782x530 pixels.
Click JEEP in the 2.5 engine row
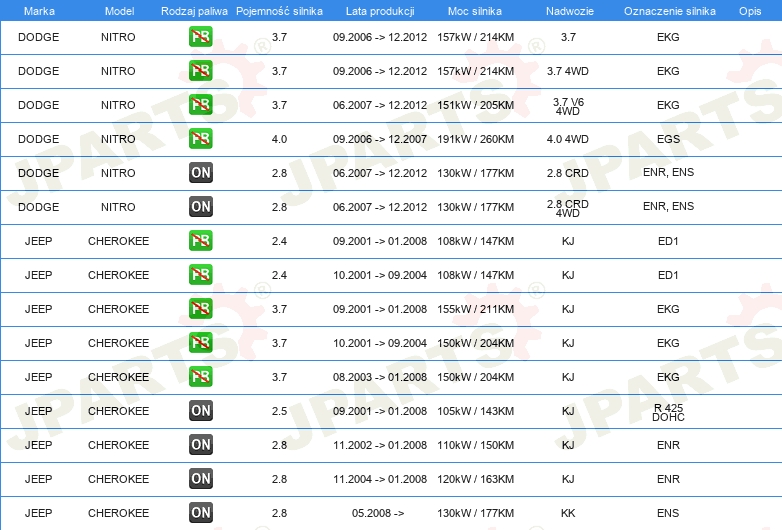38,411
